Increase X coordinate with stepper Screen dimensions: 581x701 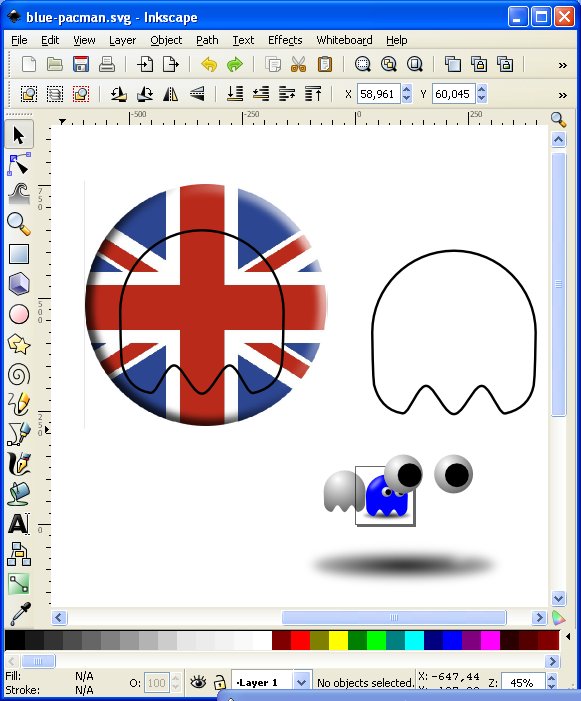click(406, 89)
